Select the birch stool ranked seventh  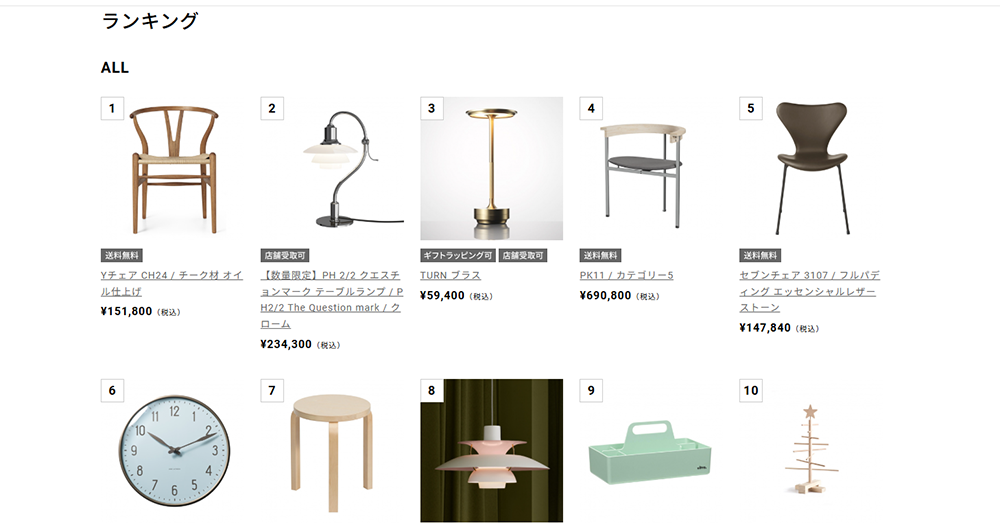tap(332, 451)
